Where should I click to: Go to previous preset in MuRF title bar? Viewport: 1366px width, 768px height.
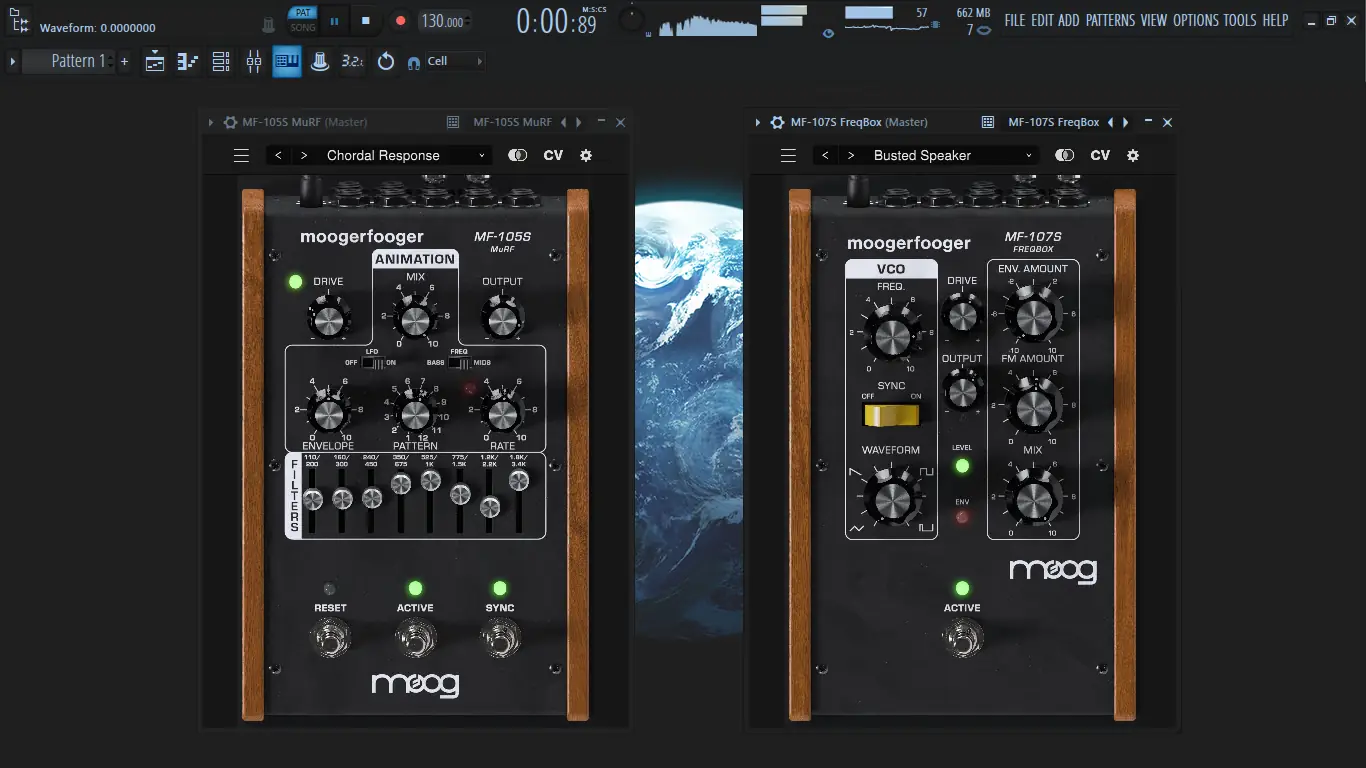click(563, 122)
